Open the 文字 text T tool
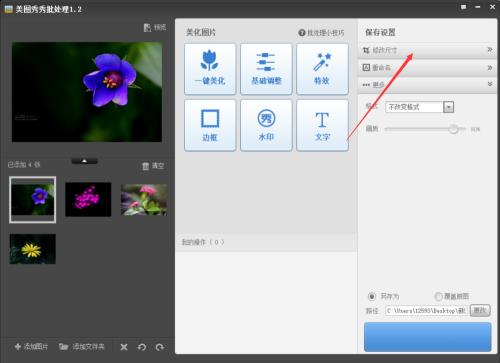 point(322,125)
